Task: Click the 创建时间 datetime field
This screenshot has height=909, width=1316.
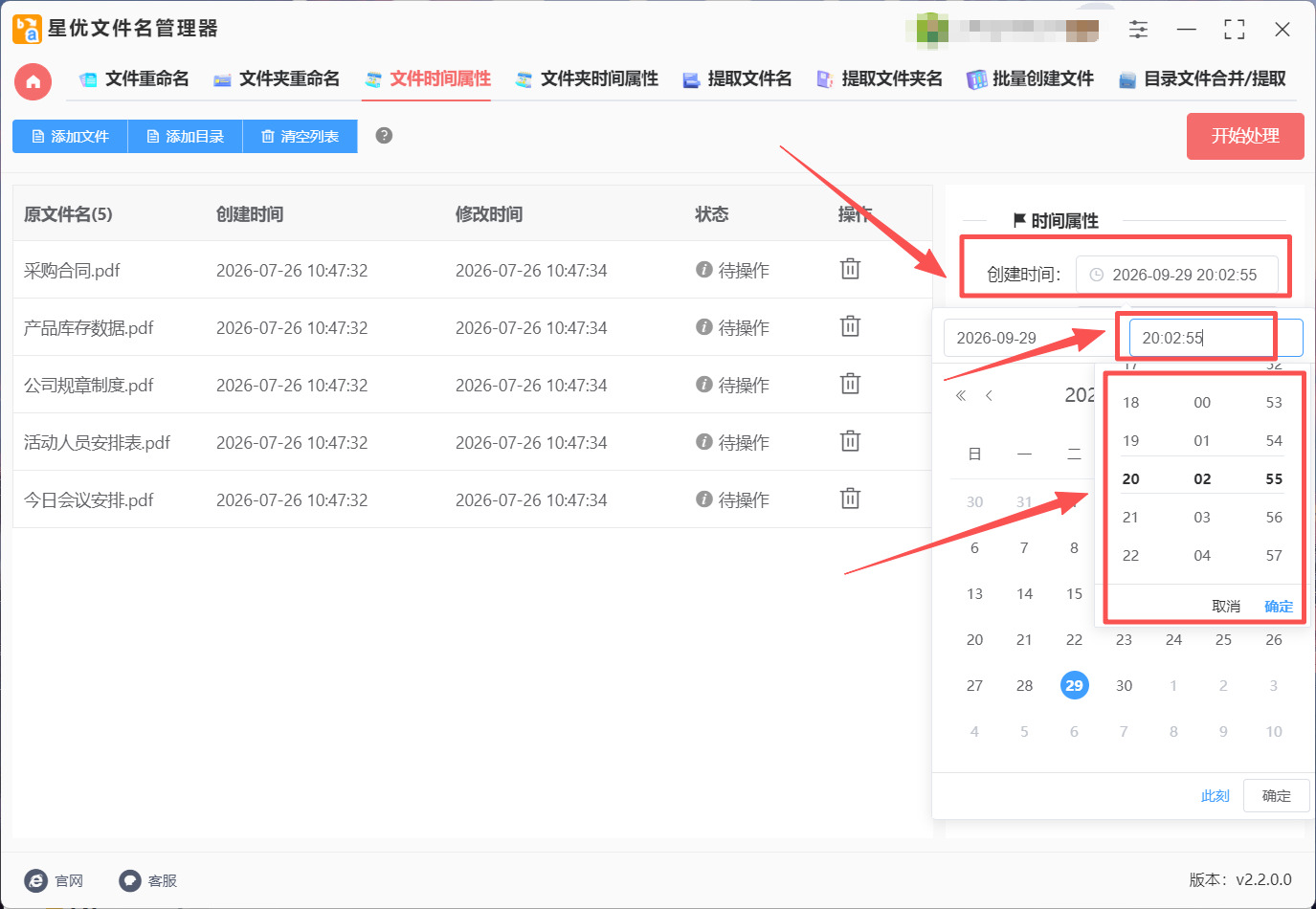Action: 1177,275
